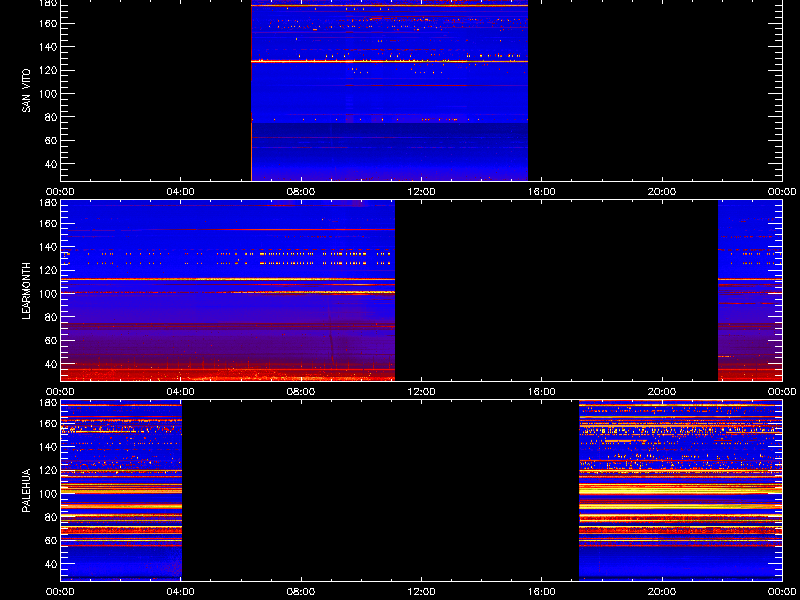Click inside the San Vito spectrogram data block
The width and height of the screenshot is (800, 600).
389,90
